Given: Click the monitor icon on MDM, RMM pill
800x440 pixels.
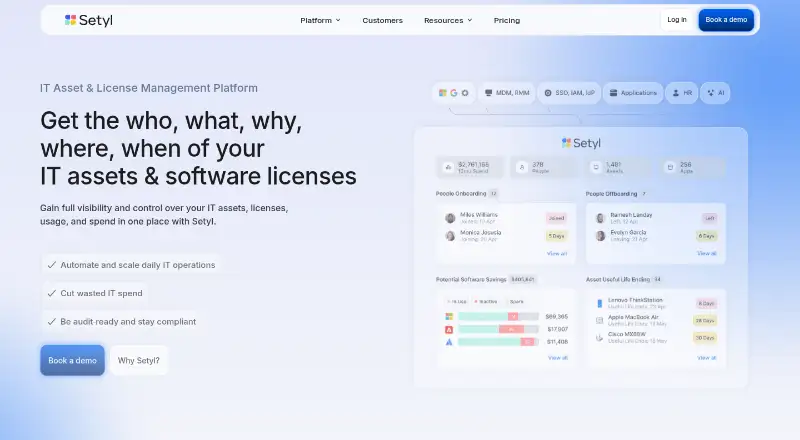Looking at the screenshot, I should coord(489,93).
